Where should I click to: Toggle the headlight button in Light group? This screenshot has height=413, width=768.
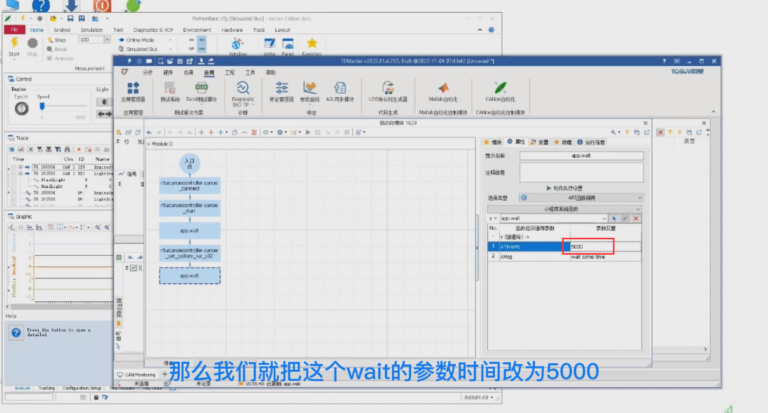[x=104, y=102]
